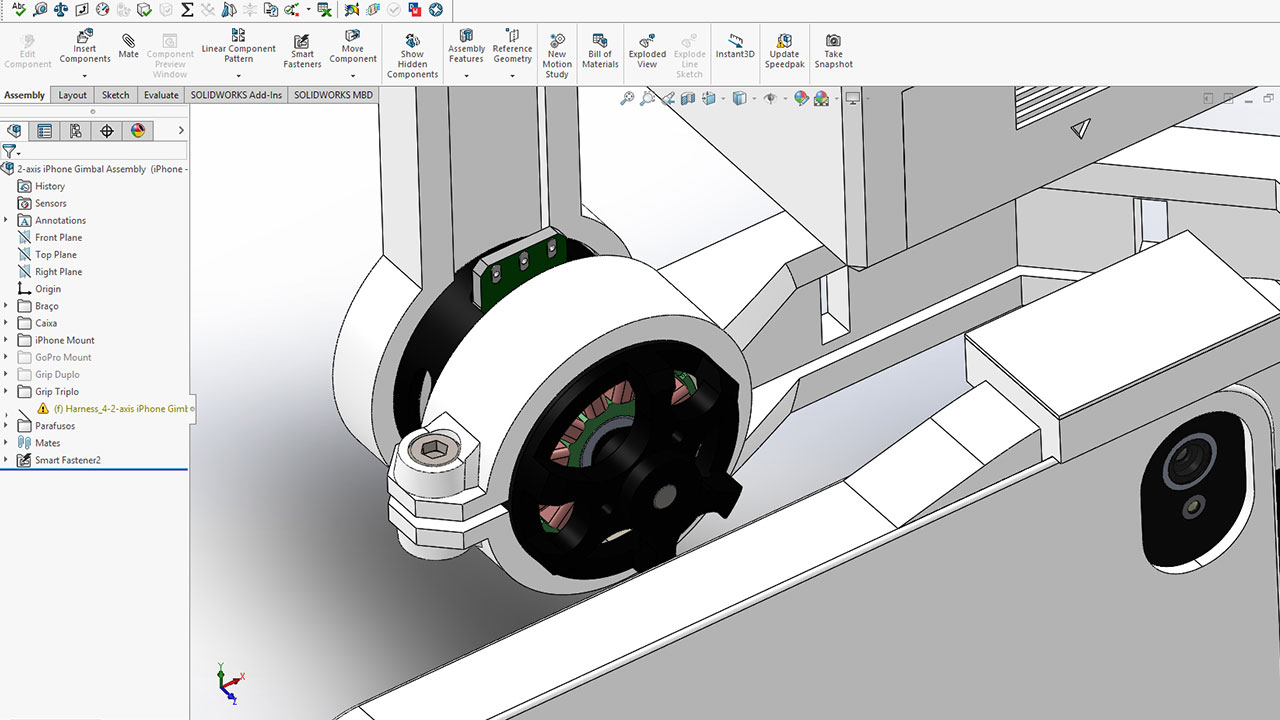The width and height of the screenshot is (1280, 720).
Task: Open Insert Components dropdown arrow
Action: coord(85,76)
